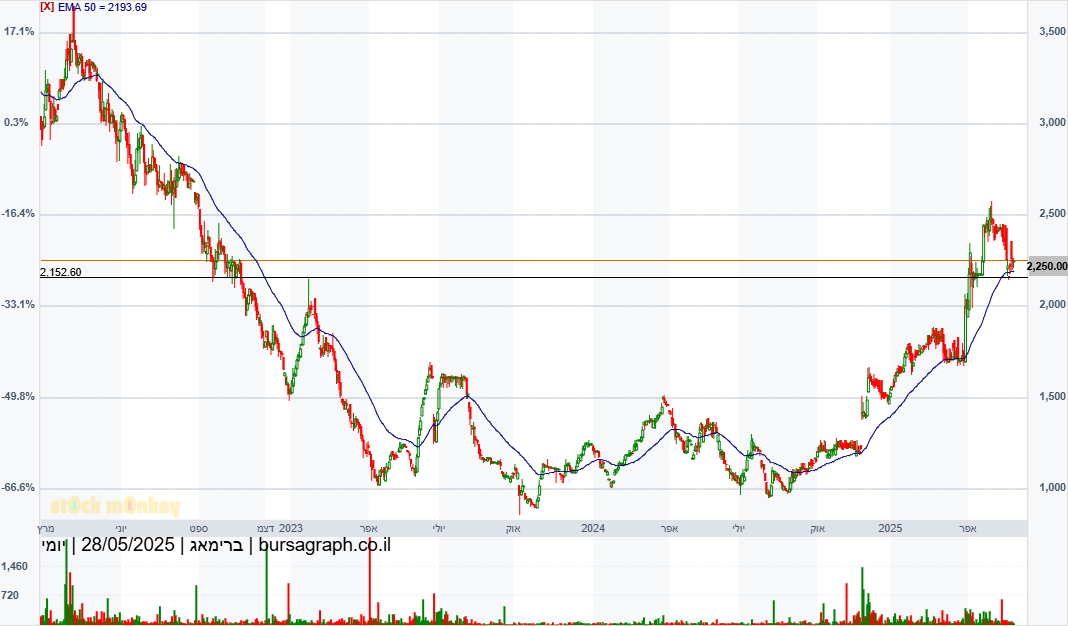
Task: Remove EMA 50 indicator via [X]
Action: point(47,7)
